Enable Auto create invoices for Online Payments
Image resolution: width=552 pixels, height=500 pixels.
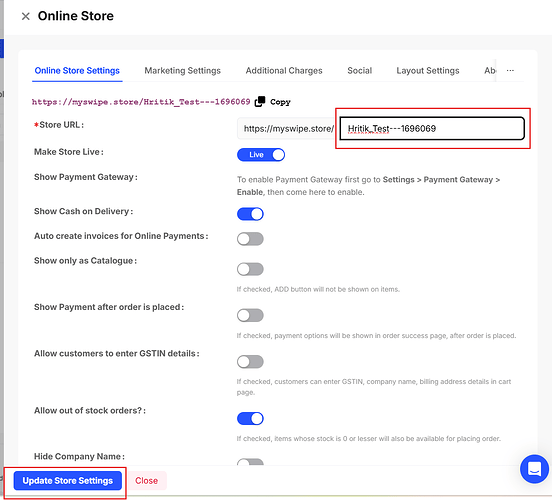(x=250, y=239)
